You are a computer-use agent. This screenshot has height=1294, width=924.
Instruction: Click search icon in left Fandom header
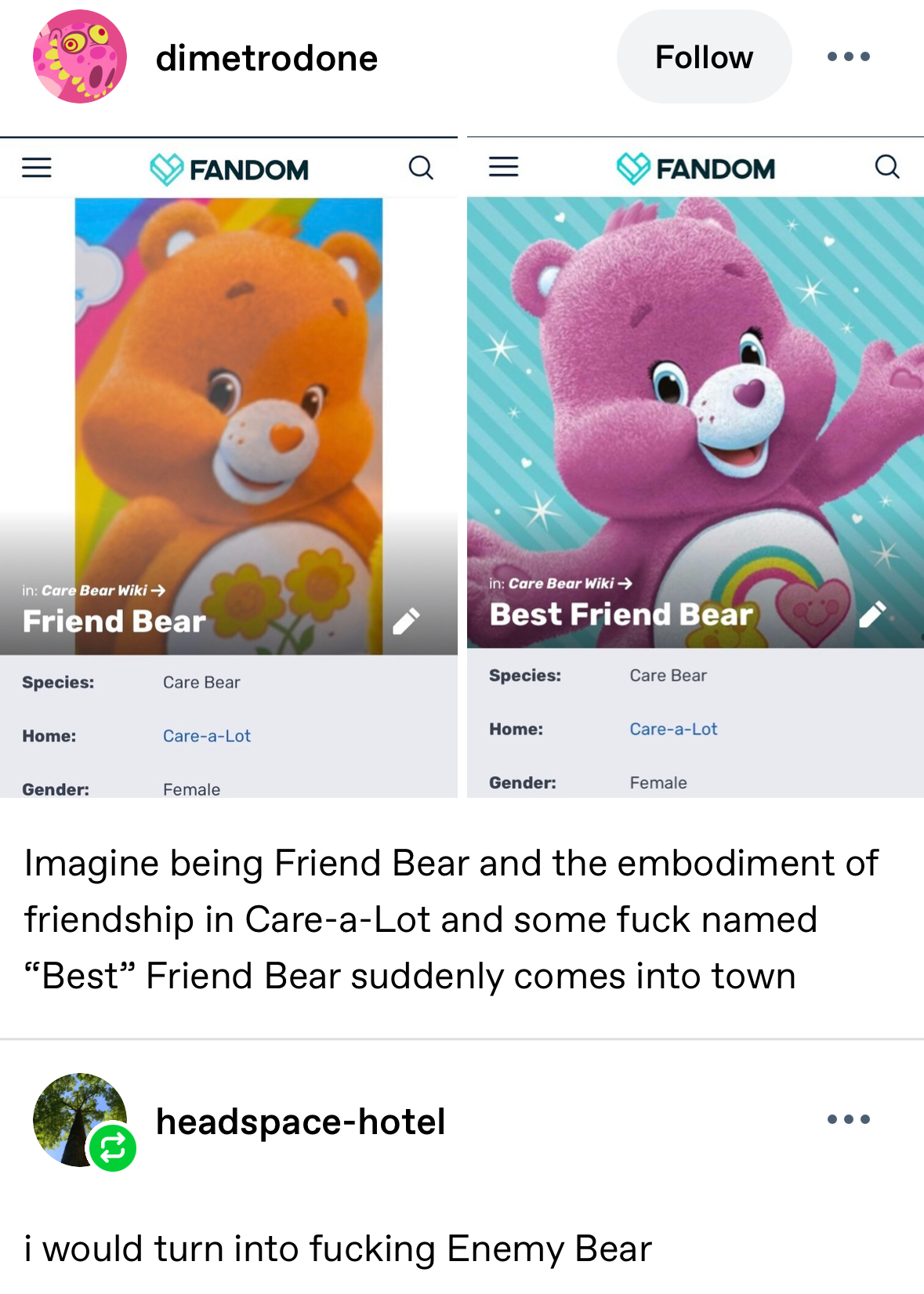pyautogui.click(x=421, y=167)
